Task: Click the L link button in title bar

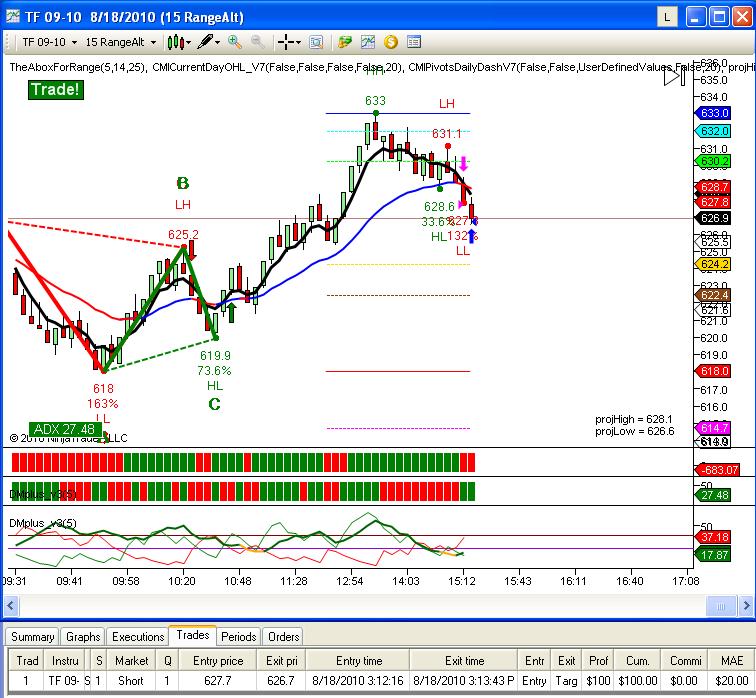Action: [667, 17]
